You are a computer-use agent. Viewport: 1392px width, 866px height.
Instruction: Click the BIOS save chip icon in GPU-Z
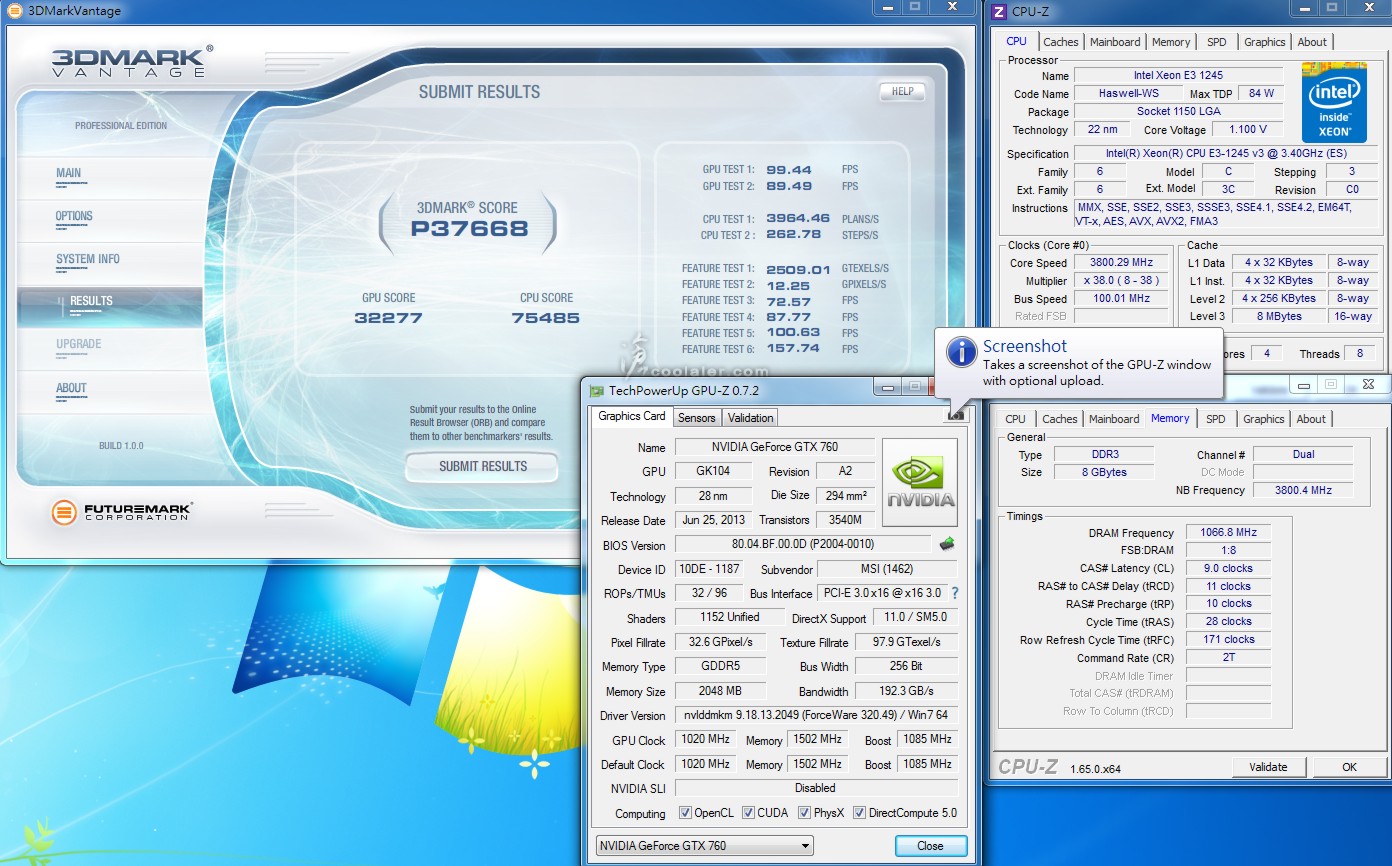(x=946, y=544)
